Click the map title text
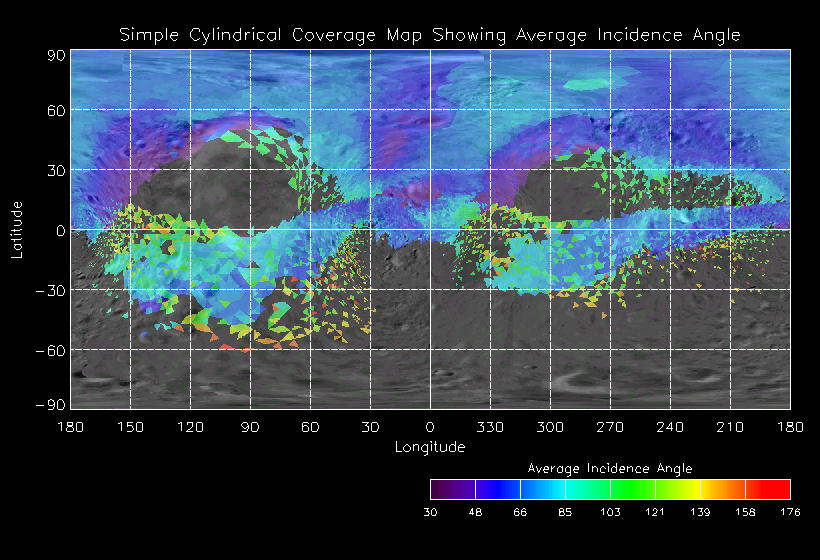The width and height of the screenshot is (820, 560). click(430, 35)
